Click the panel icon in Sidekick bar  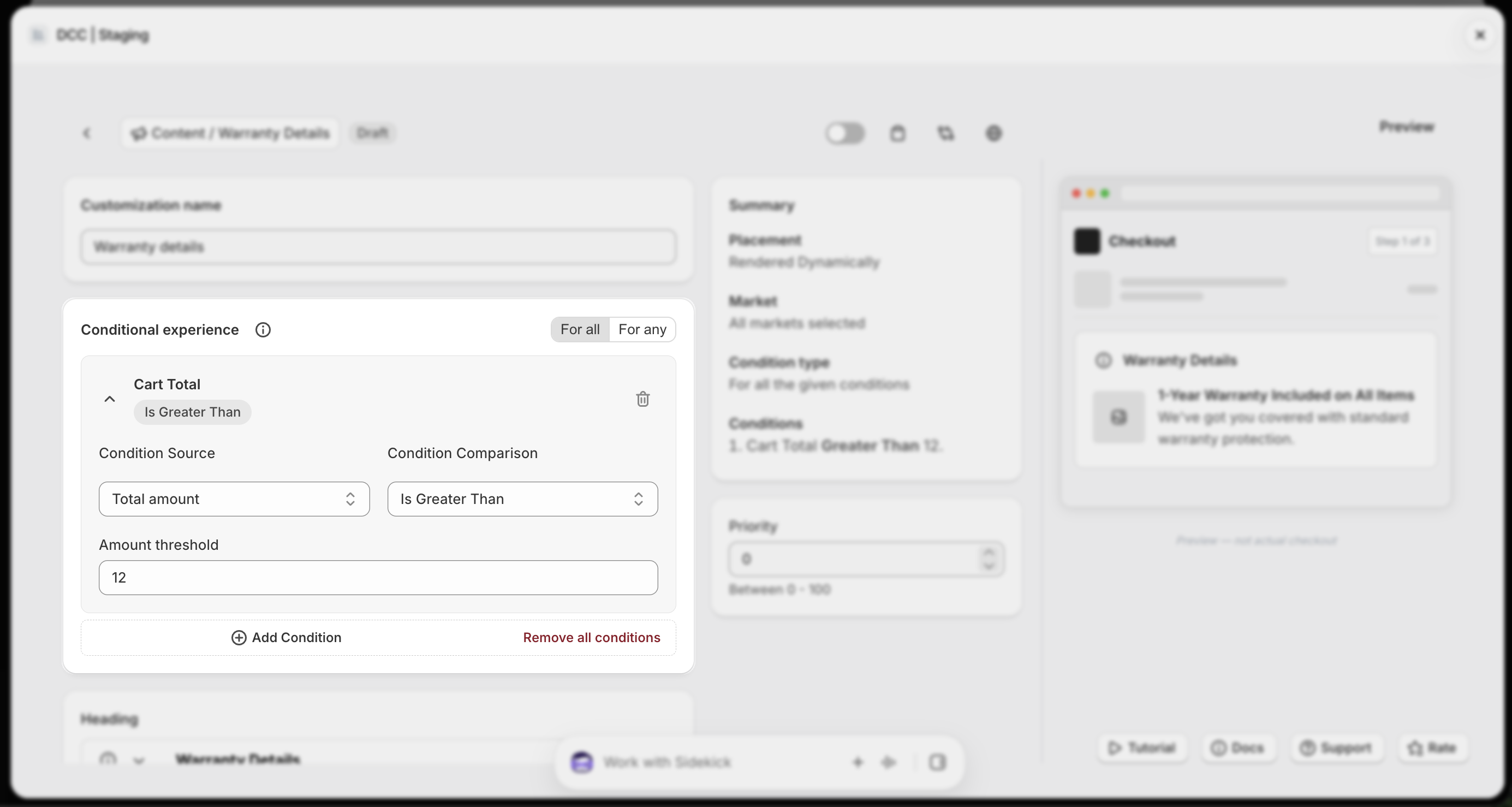coord(937,762)
